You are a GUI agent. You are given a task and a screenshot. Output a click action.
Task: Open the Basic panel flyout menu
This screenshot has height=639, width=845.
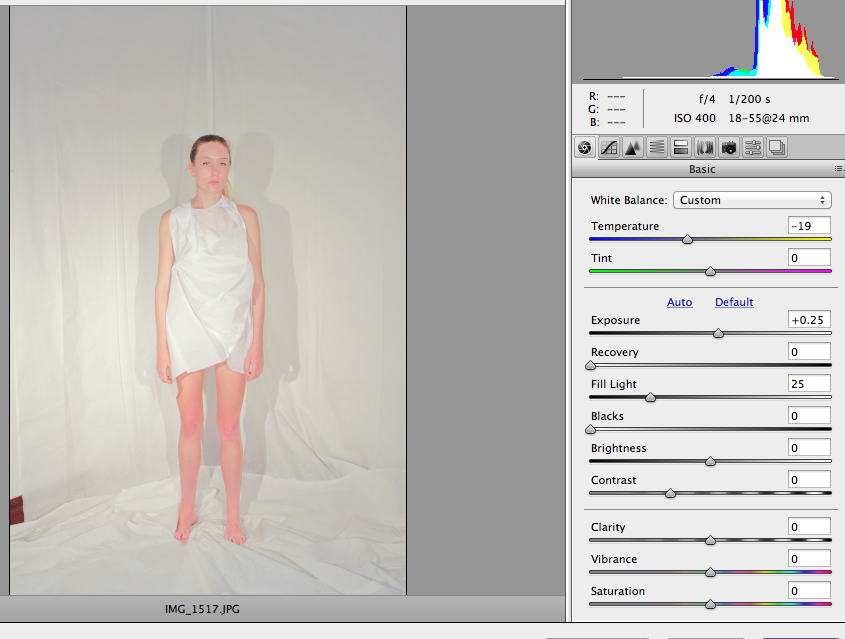pyautogui.click(x=838, y=170)
